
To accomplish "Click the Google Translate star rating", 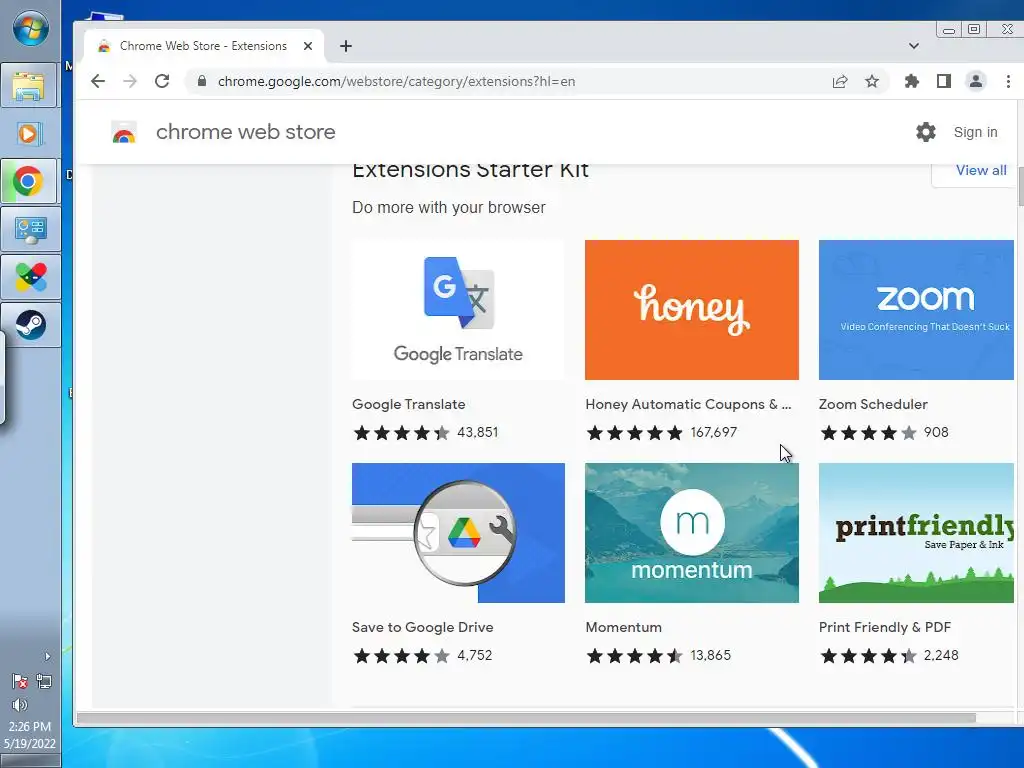I will [x=401, y=432].
